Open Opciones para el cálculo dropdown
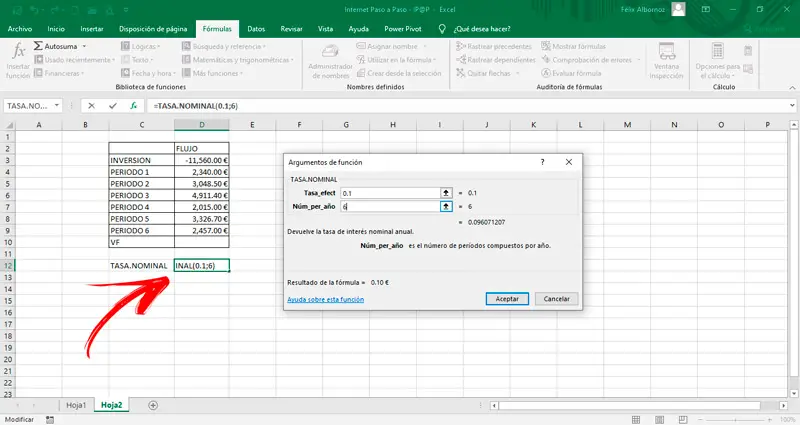This screenshot has width=800, height=425. coord(718,60)
